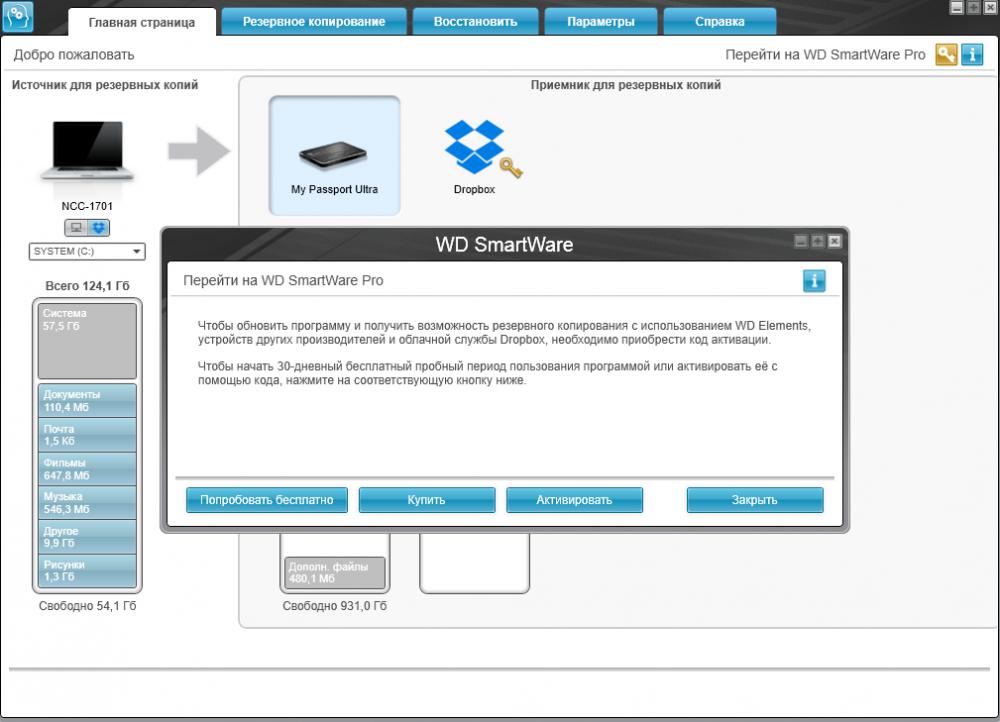Click the 'NCC-1701' computer name
The width and height of the screenshot is (1000, 722).
coord(87,206)
